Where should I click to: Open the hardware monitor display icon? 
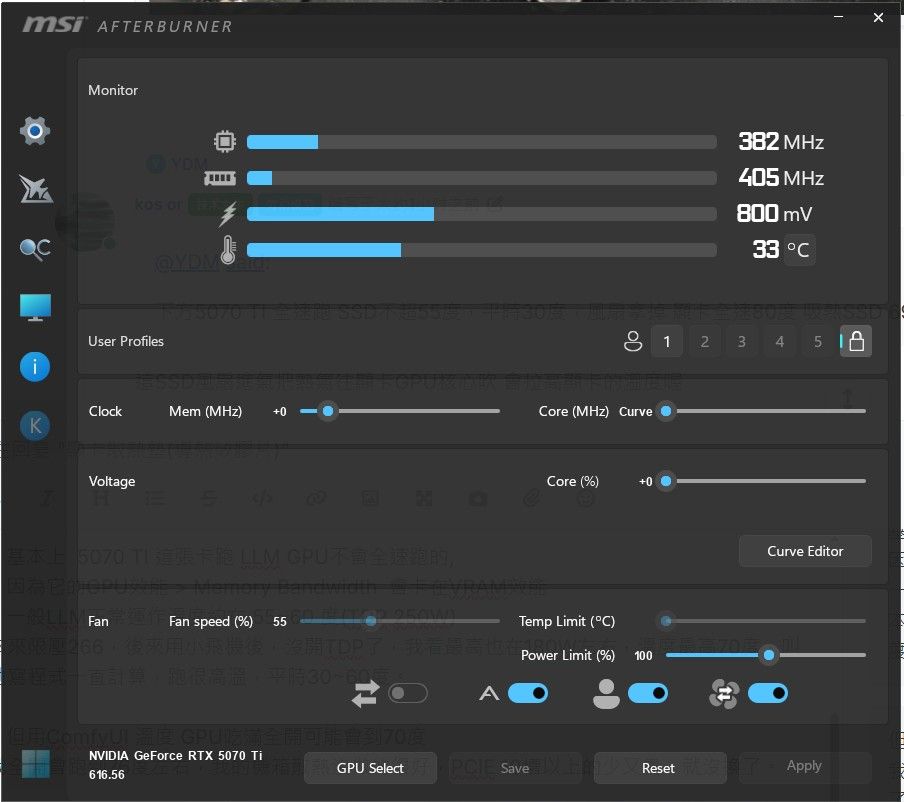(x=35, y=307)
